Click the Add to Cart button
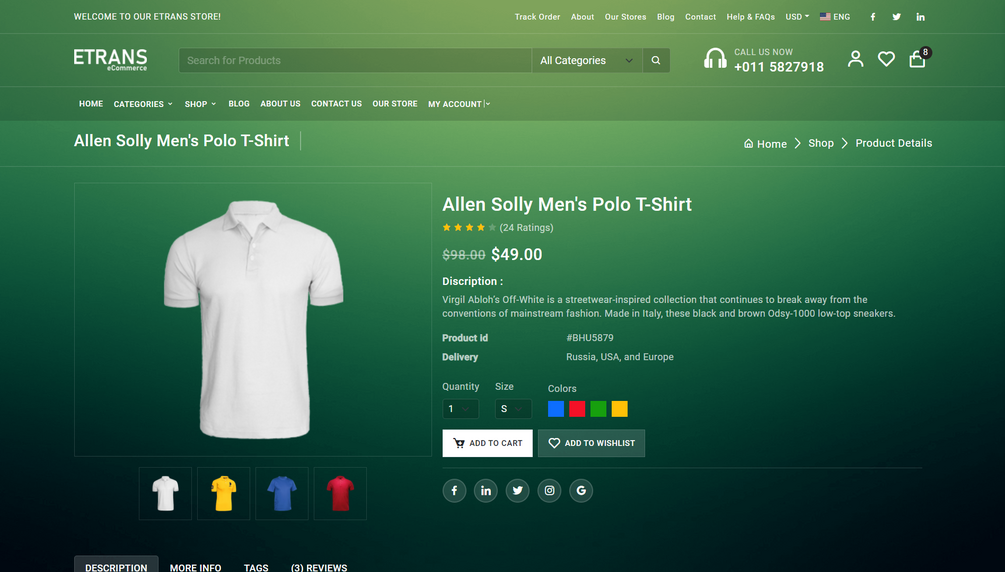 coord(487,443)
